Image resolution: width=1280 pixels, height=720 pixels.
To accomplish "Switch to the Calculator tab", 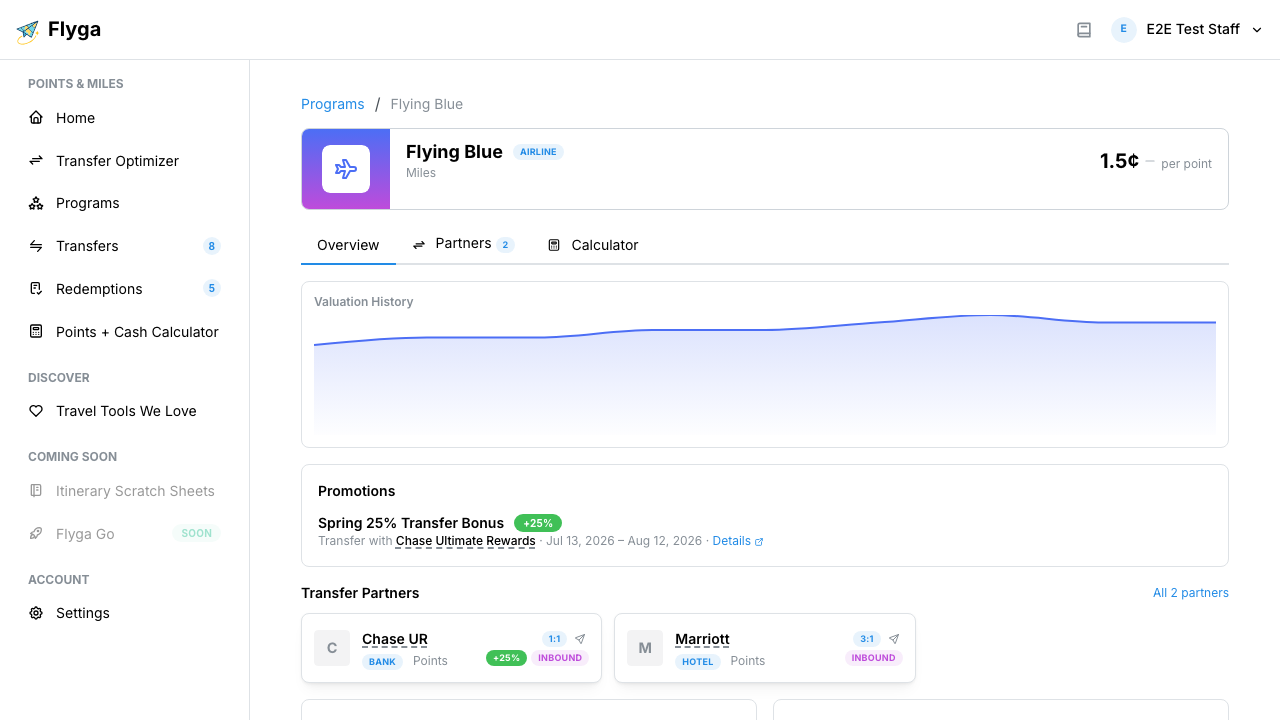I will [593, 245].
